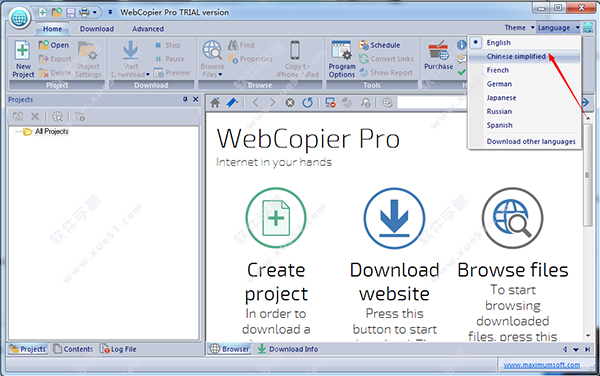The image size is (600, 376).
Task: Open Project Settings from the ribbon
Action: [x=88, y=59]
